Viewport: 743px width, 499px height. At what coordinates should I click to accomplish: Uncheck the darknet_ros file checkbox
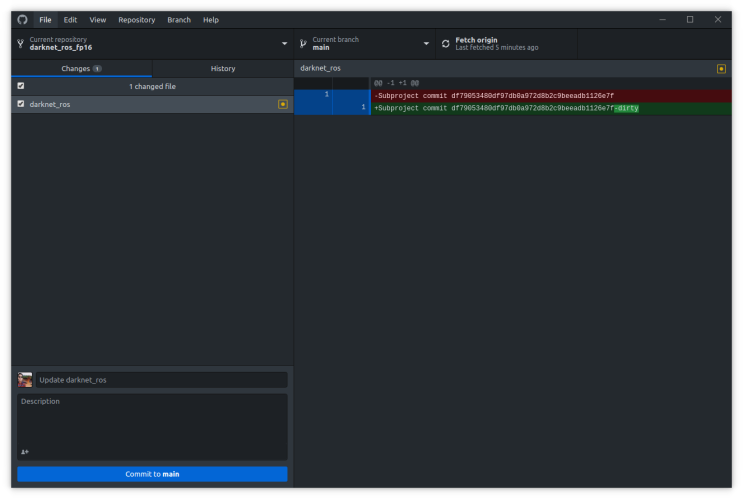click(x=21, y=104)
